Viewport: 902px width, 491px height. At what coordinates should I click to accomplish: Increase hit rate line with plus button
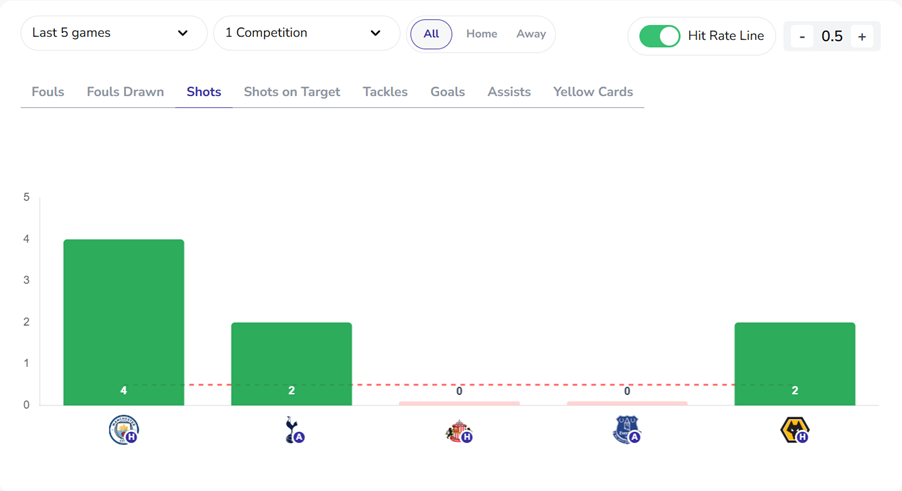(862, 37)
